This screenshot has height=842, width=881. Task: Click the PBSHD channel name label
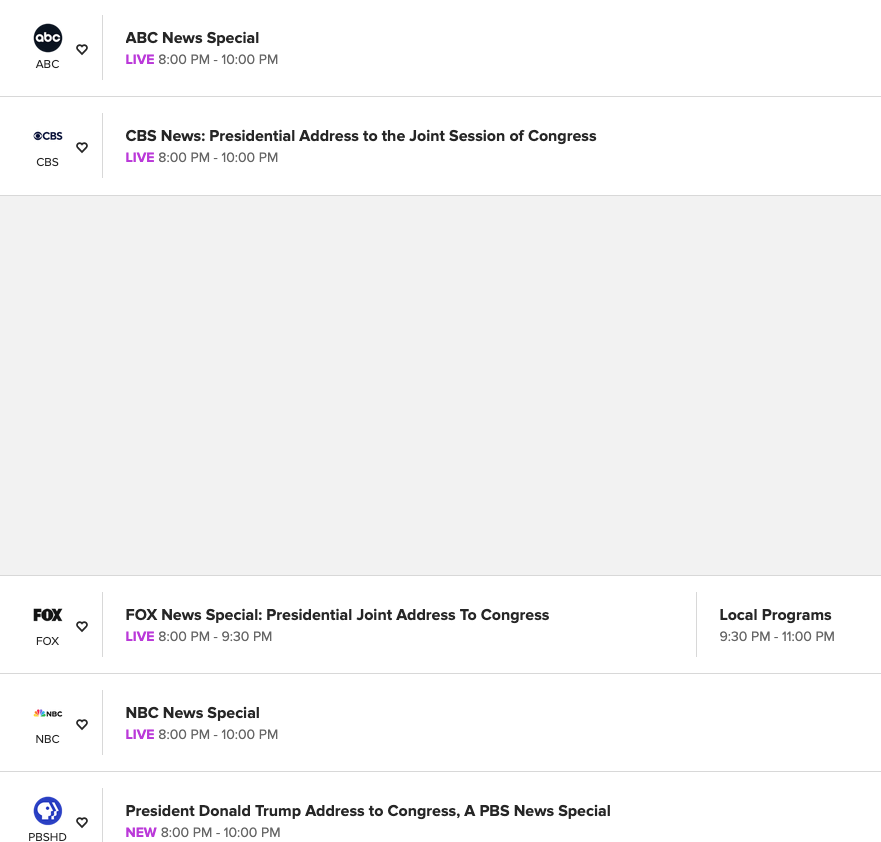click(47, 836)
